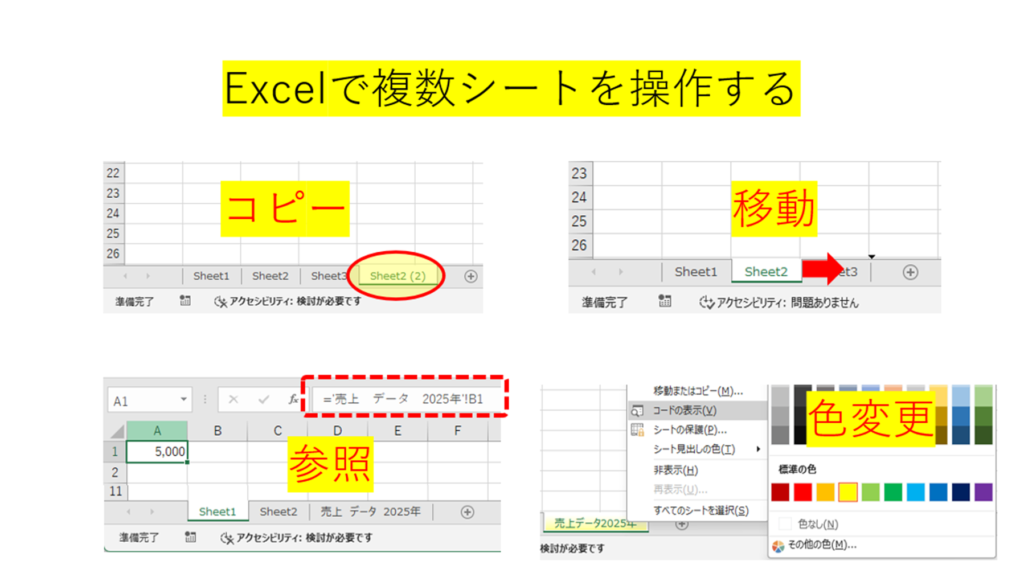This screenshot has width=1024, height=577.
Task: Click the cancel X icon in the formula bar
Action: click(233, 400)
